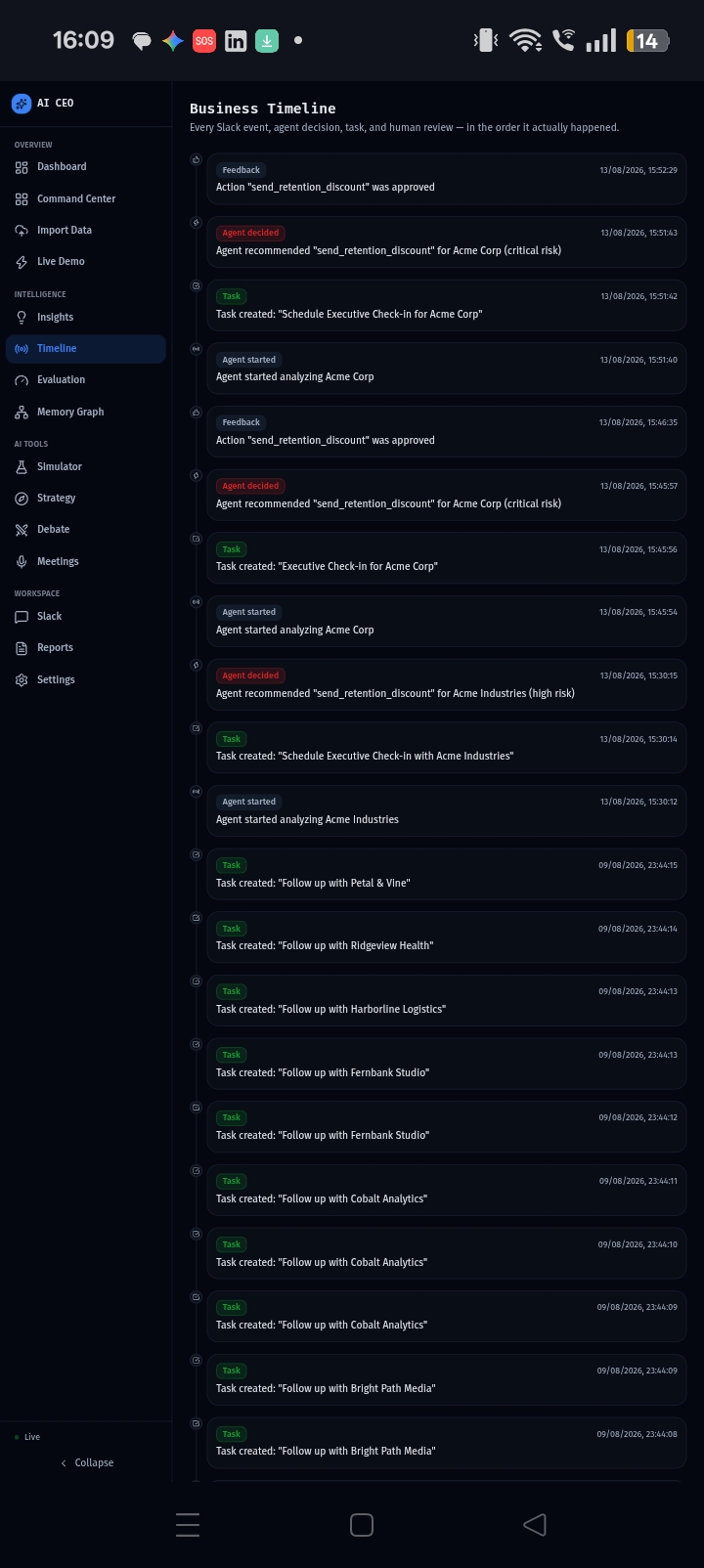Viewport: 704px width, 1568px height.
Task: Open Memory Graph node icon
Action: coord(22,413)
